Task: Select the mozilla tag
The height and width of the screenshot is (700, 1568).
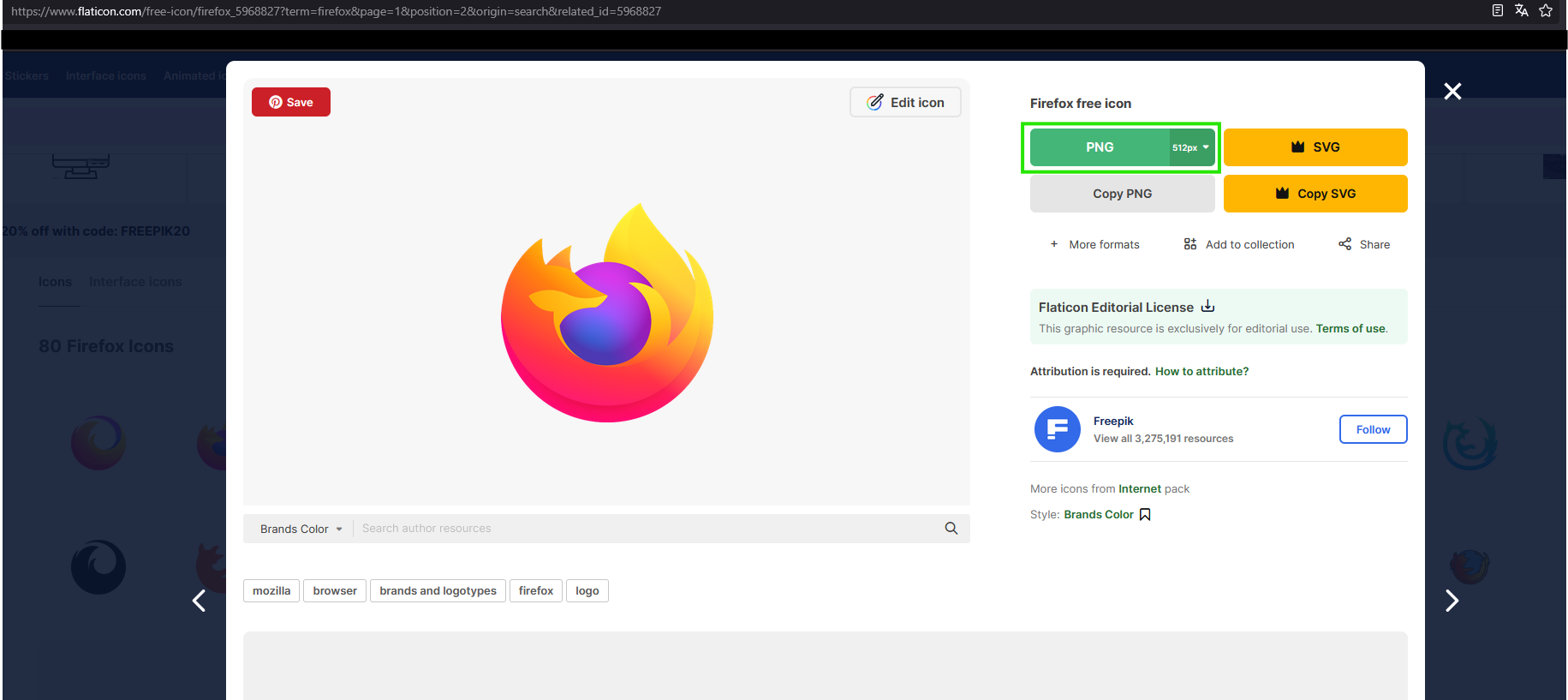Action: [x=271, y=590]
